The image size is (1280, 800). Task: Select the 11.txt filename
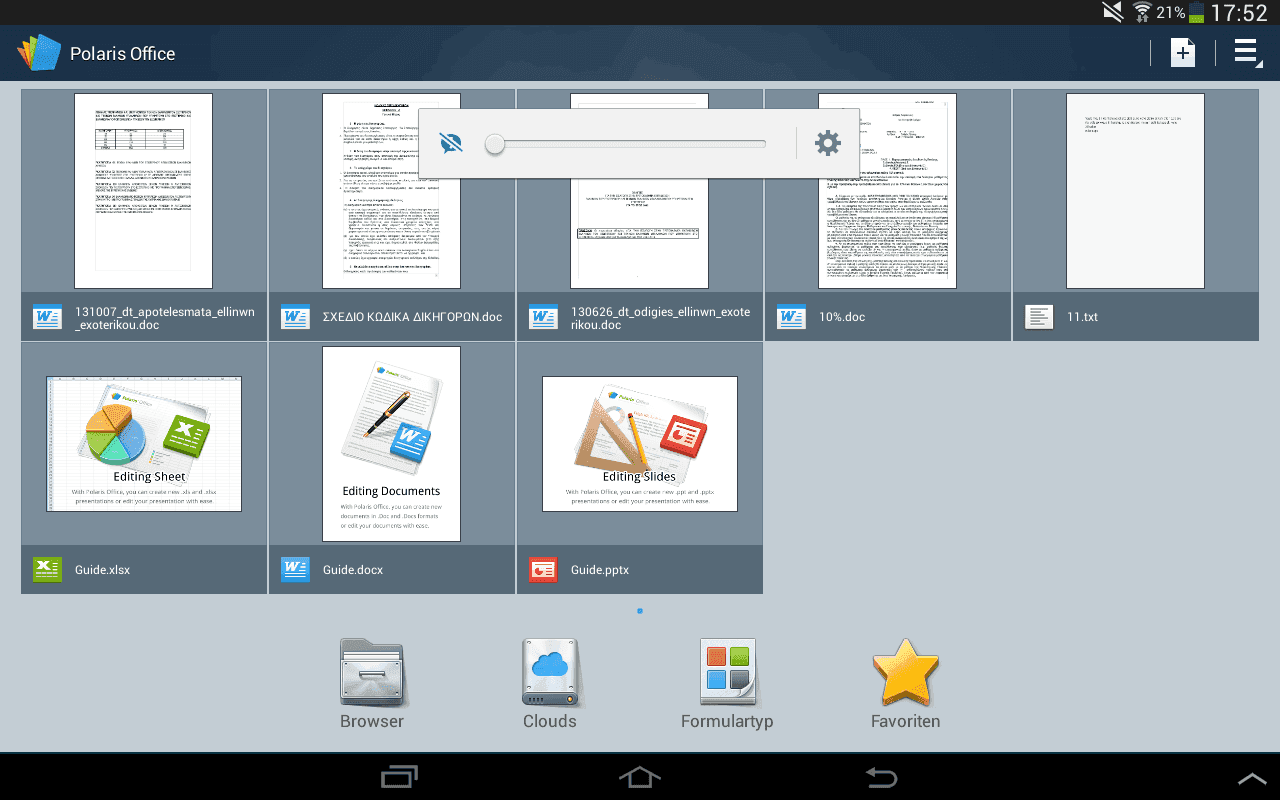pos(1082,317)
